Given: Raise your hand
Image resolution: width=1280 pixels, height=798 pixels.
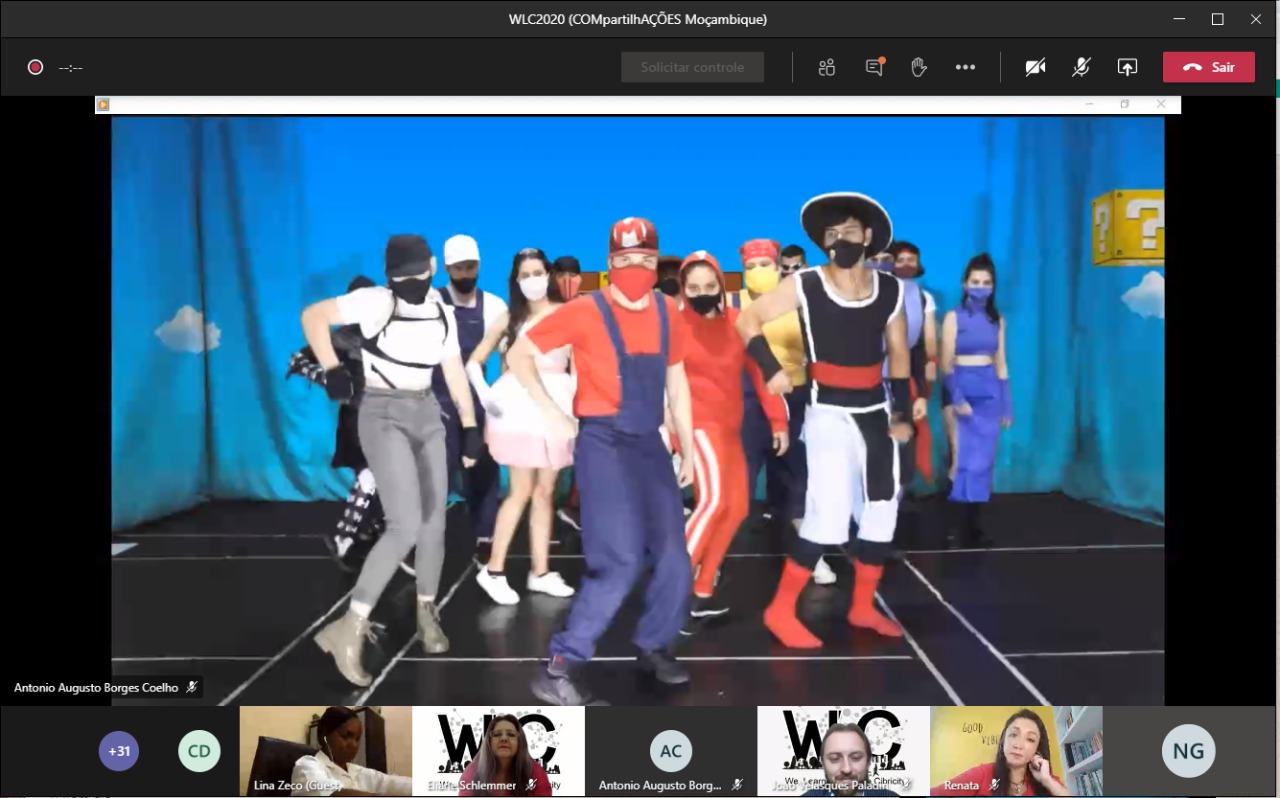Looking at the screenshot, I should coord(918,67).
